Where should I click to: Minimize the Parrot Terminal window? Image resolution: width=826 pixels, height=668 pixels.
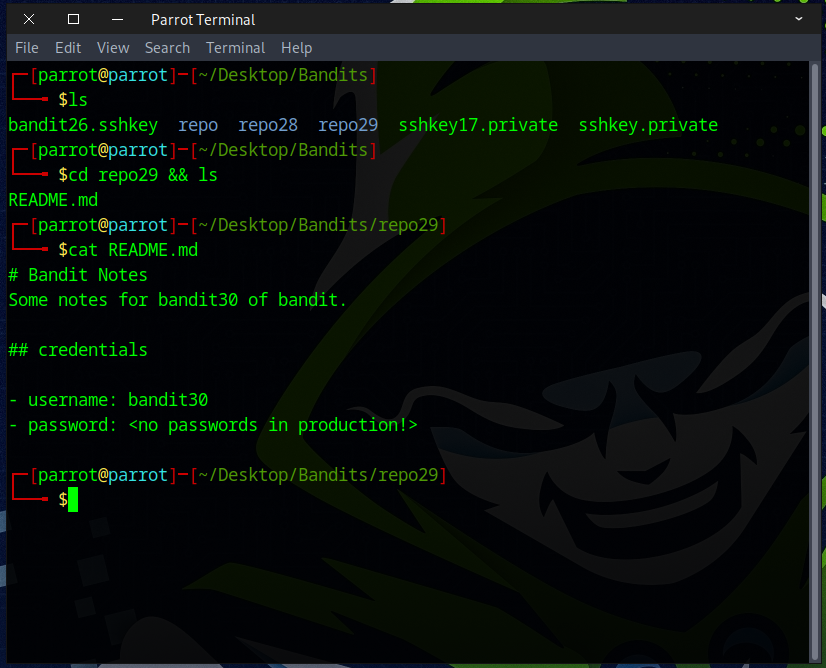117,19
